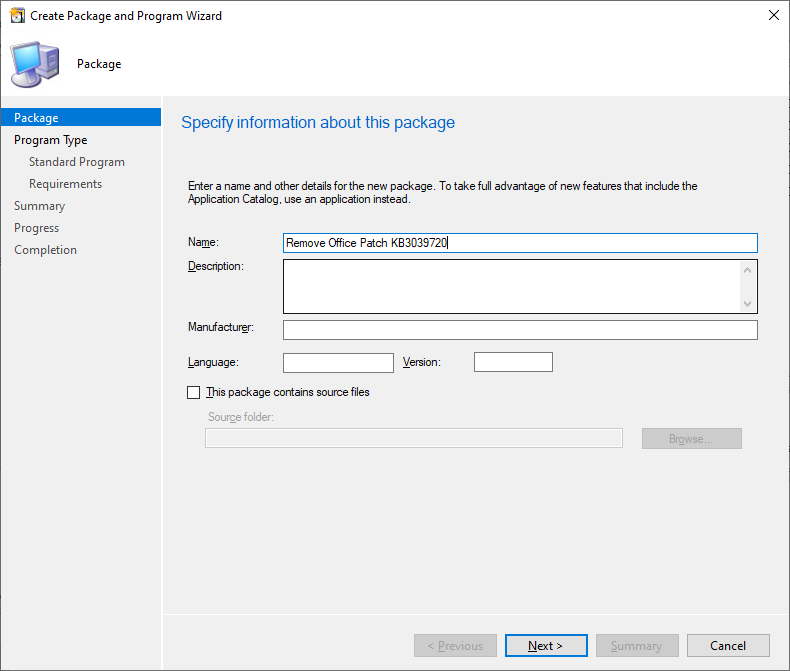Image resolution: width=790 pixels, height=671 pixels.
Task: Click the Package computer icon in header
Action: (35, 64)
